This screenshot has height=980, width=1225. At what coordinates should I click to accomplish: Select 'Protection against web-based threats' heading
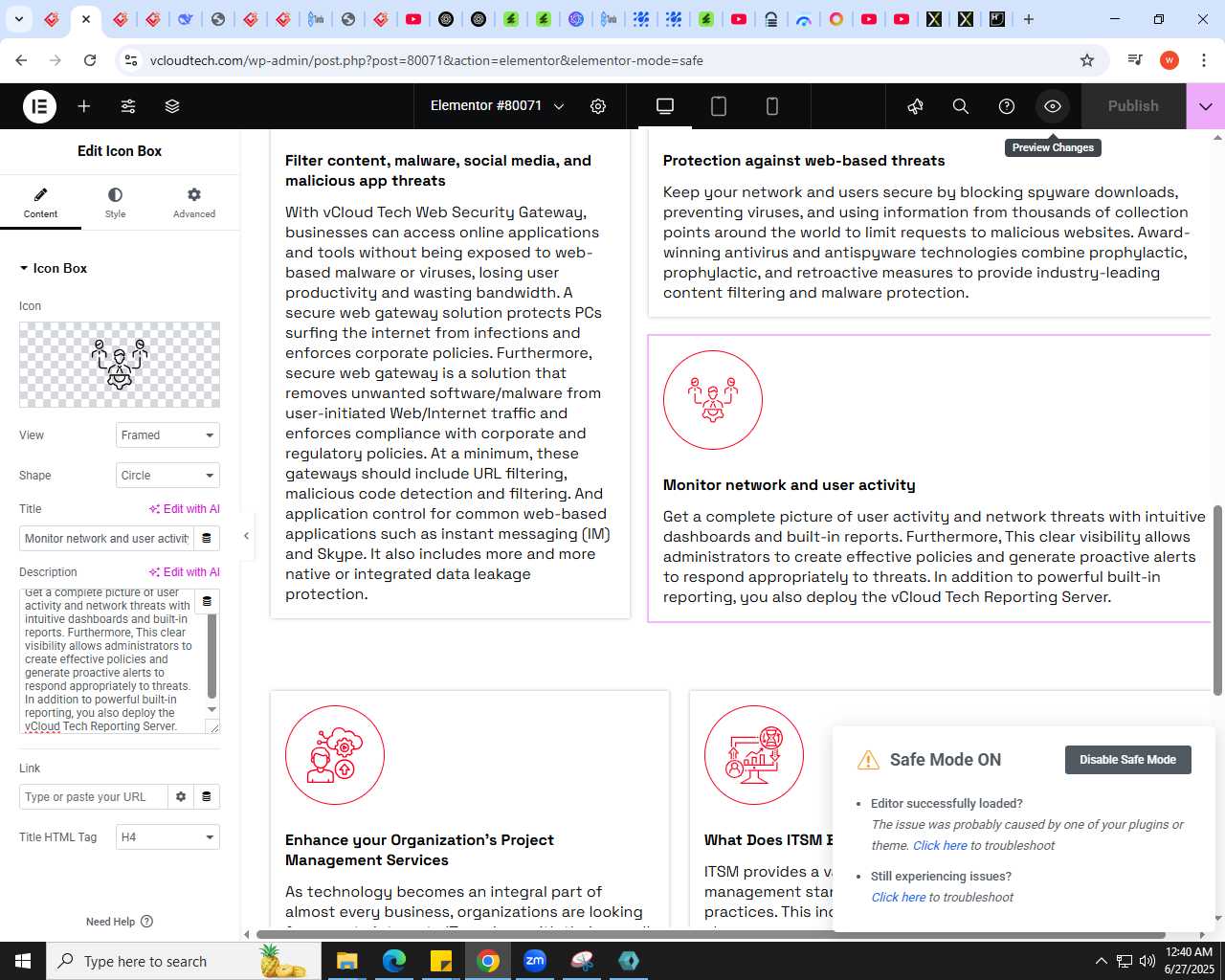tap(804, 161)
